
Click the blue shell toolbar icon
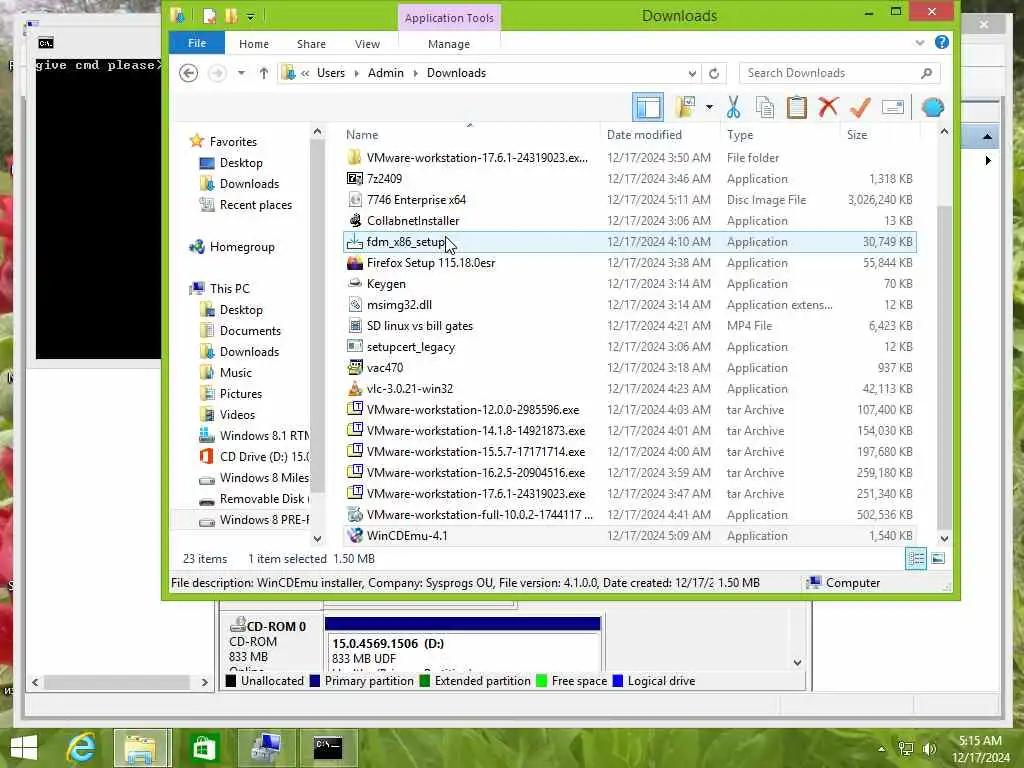coord(933,107)
